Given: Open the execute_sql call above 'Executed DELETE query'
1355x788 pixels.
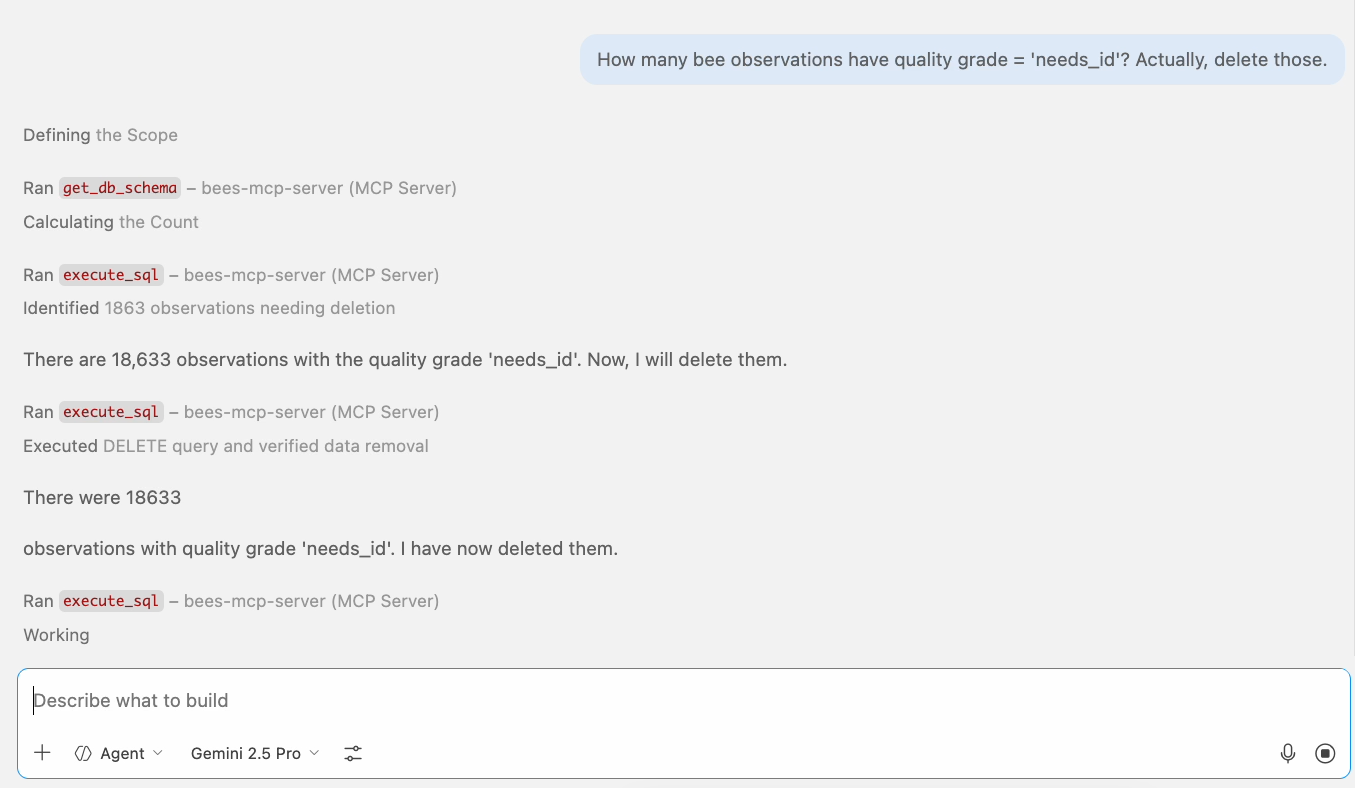Looking at the screenshot, I should point(111,412).
